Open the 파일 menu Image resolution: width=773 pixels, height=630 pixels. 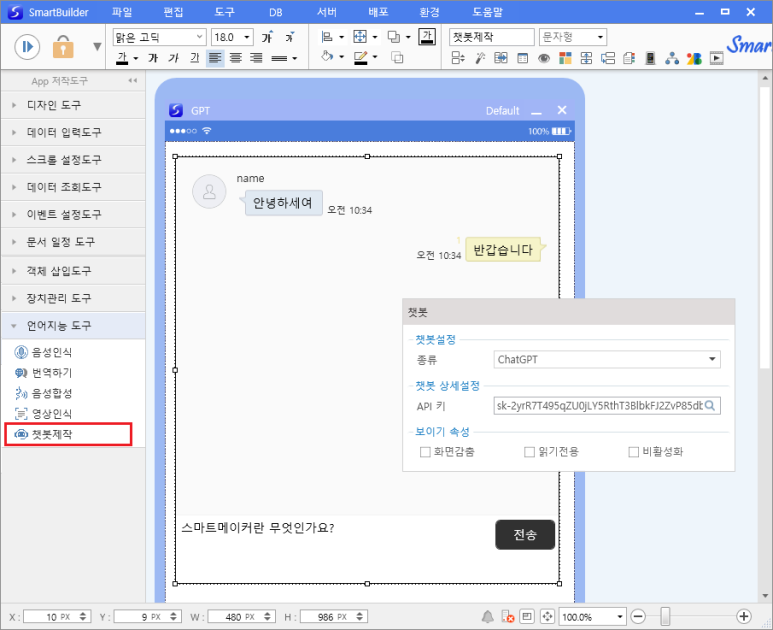click(122, 12)
